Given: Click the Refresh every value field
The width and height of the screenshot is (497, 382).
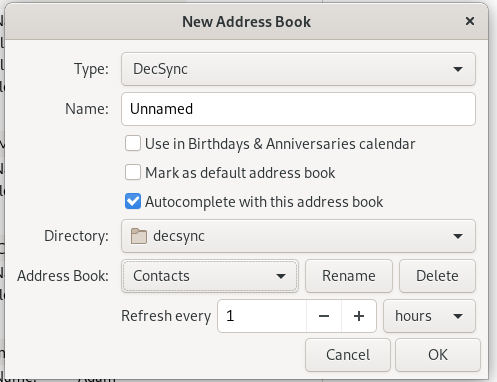Looking at the screenshot, I should coord(262,316).
